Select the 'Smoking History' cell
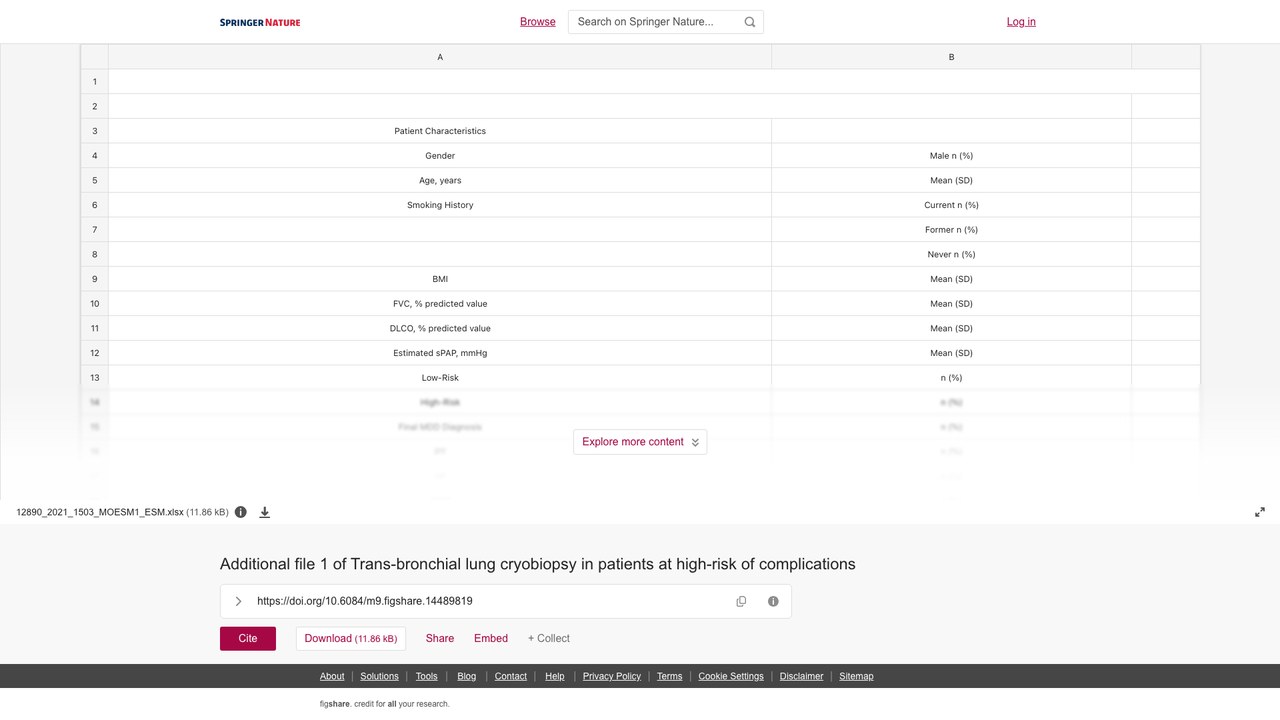 coord(440,205)
